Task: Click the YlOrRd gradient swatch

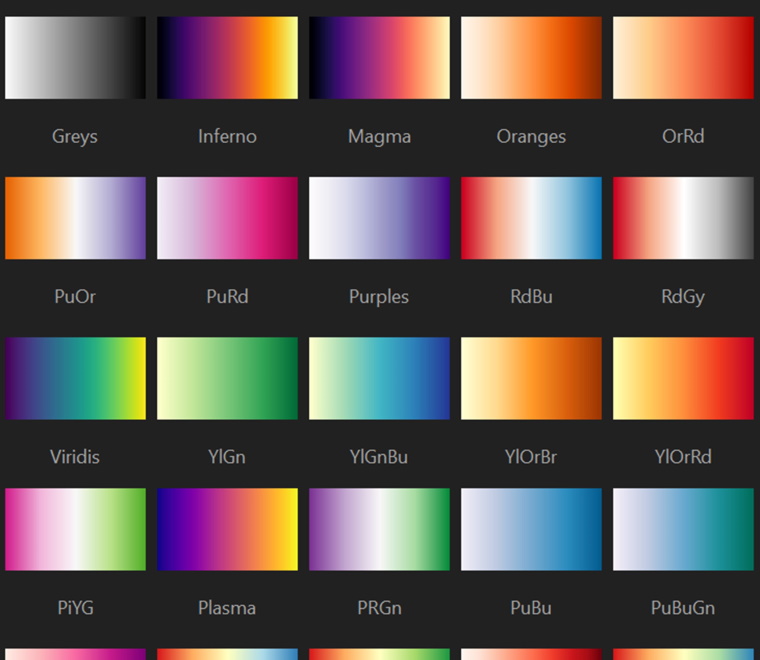Action: (683, 378)
